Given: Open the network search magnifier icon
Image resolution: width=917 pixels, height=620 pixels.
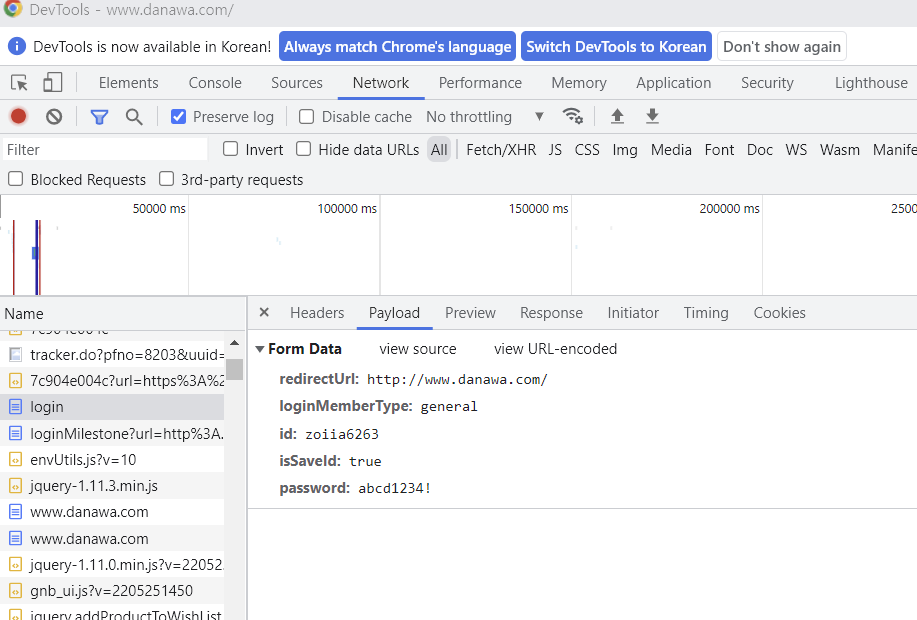Looking at the screenshot, I should 134,117.
